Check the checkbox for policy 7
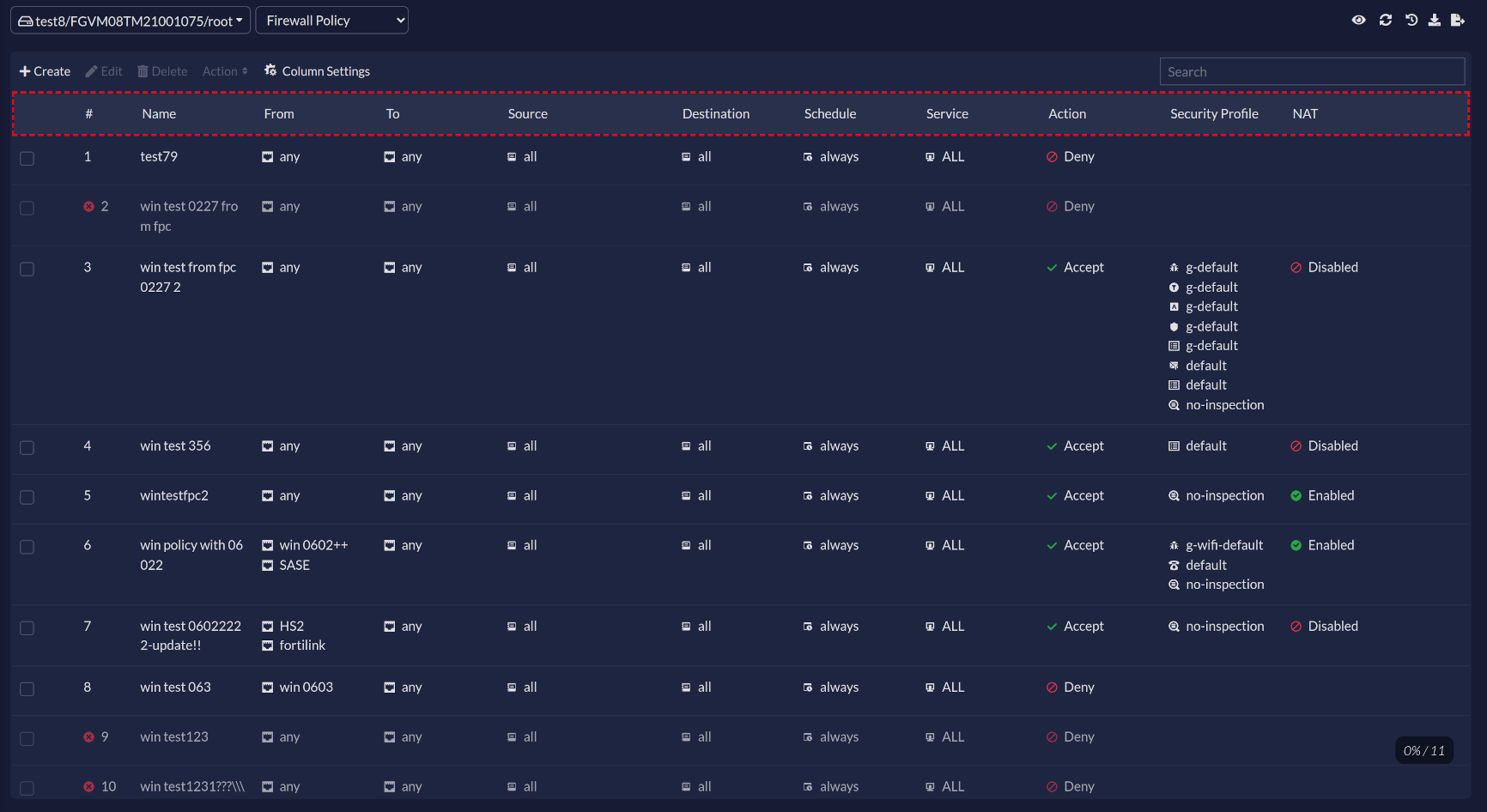The height and width of the screenshot is (812, 1487). [x=27, y=627]
